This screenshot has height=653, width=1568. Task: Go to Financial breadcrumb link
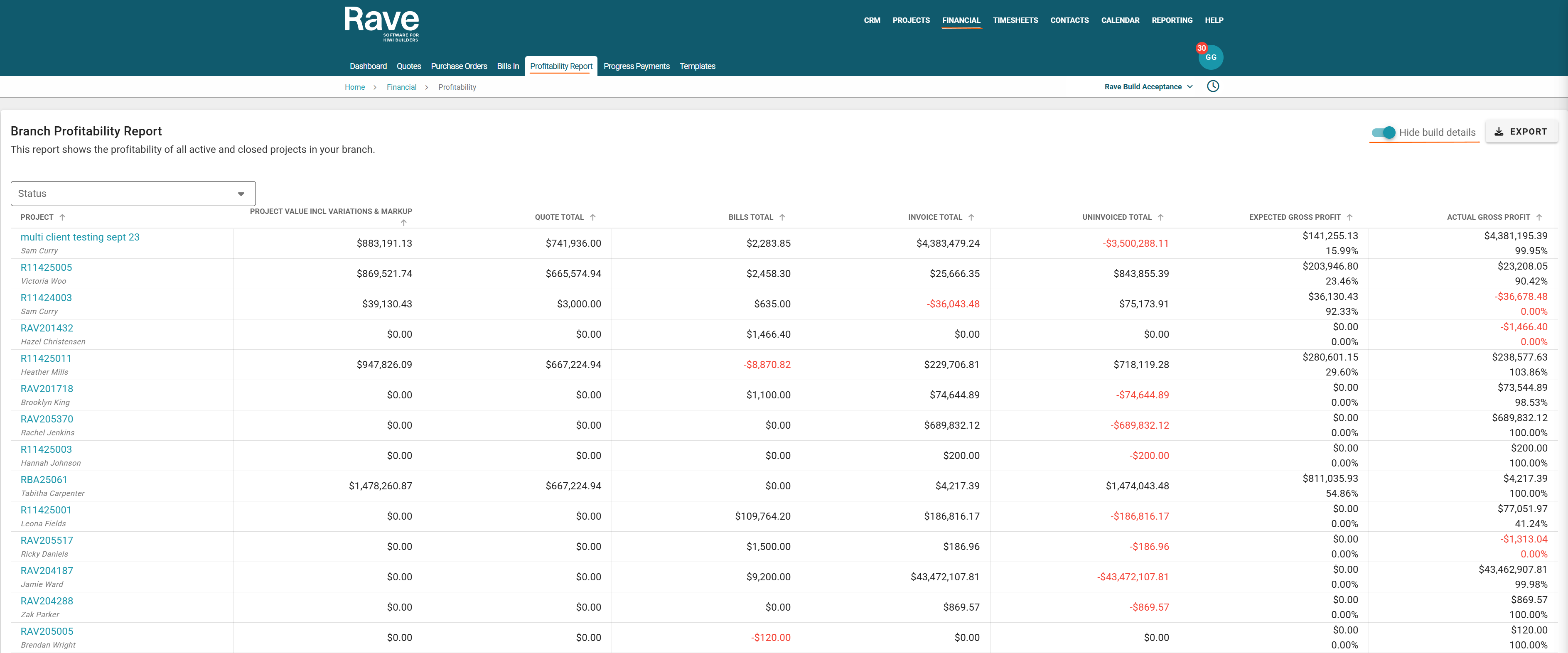pyautogui.click(x=401, y=87)
